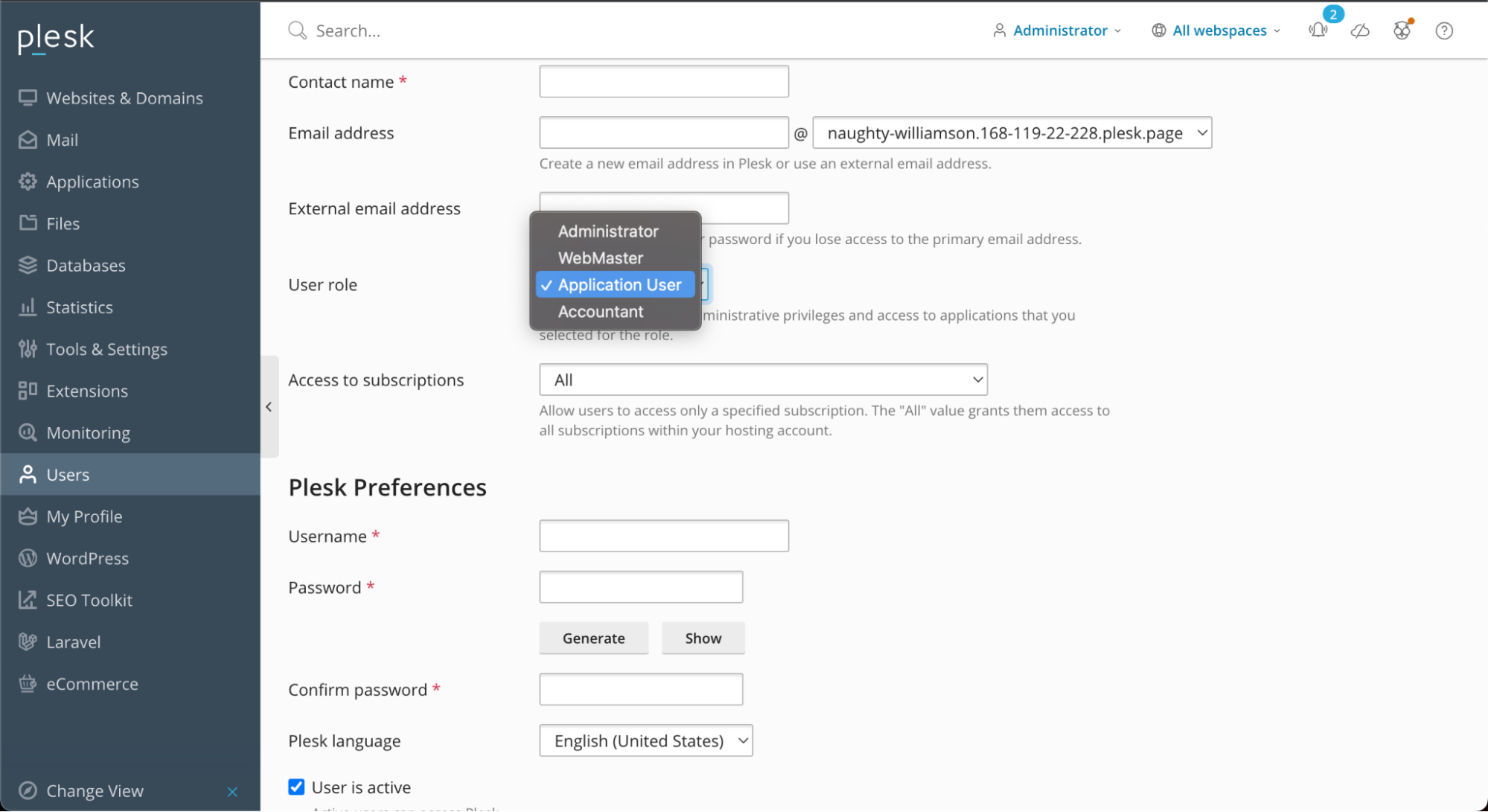Open the Databases panel

pyautogui.click(x=86, y=265)
